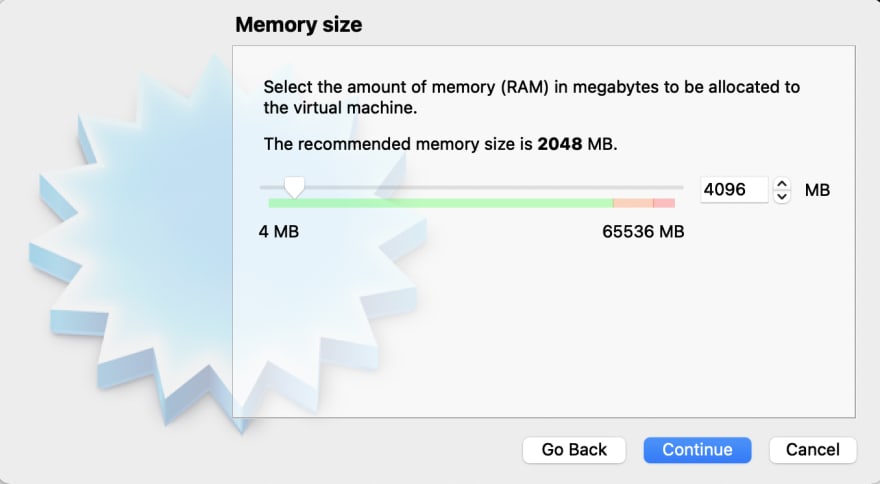Increase memory with the stepper up arrow

click(782, 184)
